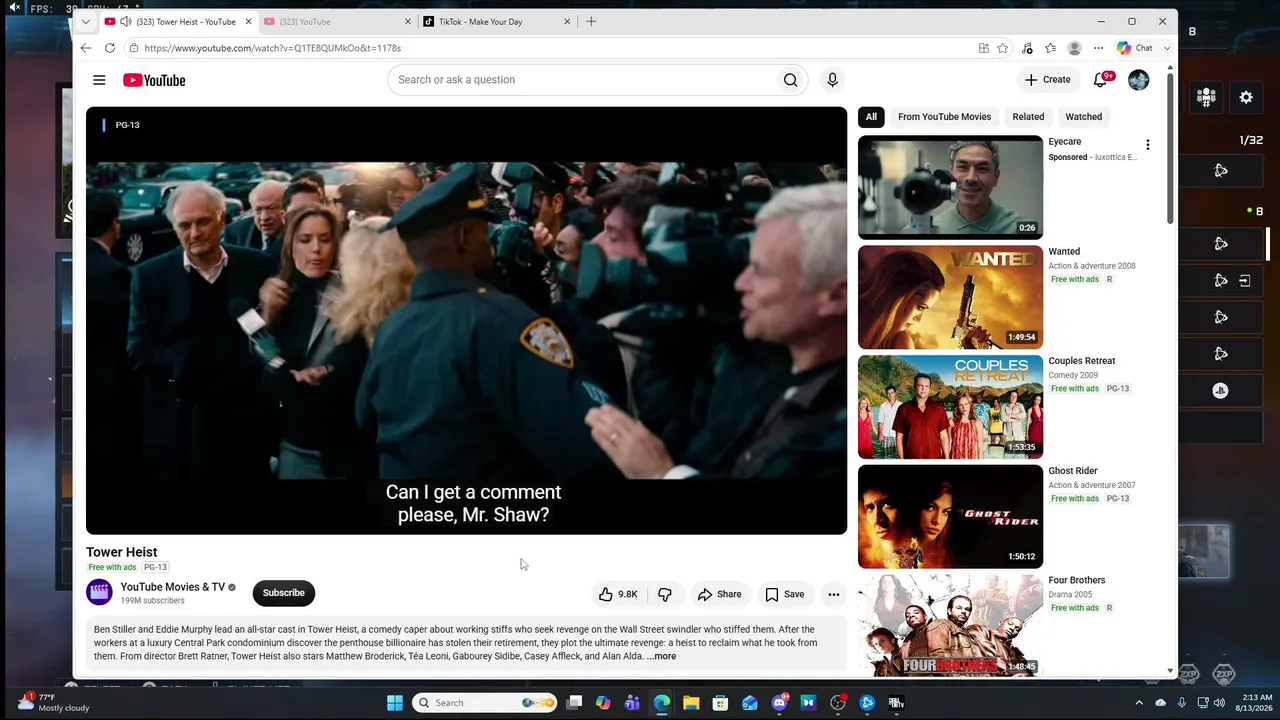Image resolution: width=1280 pixels, height=720 pixels.
Task: Open the Four Brothers movie thumbnail
Action: point(950,625)
